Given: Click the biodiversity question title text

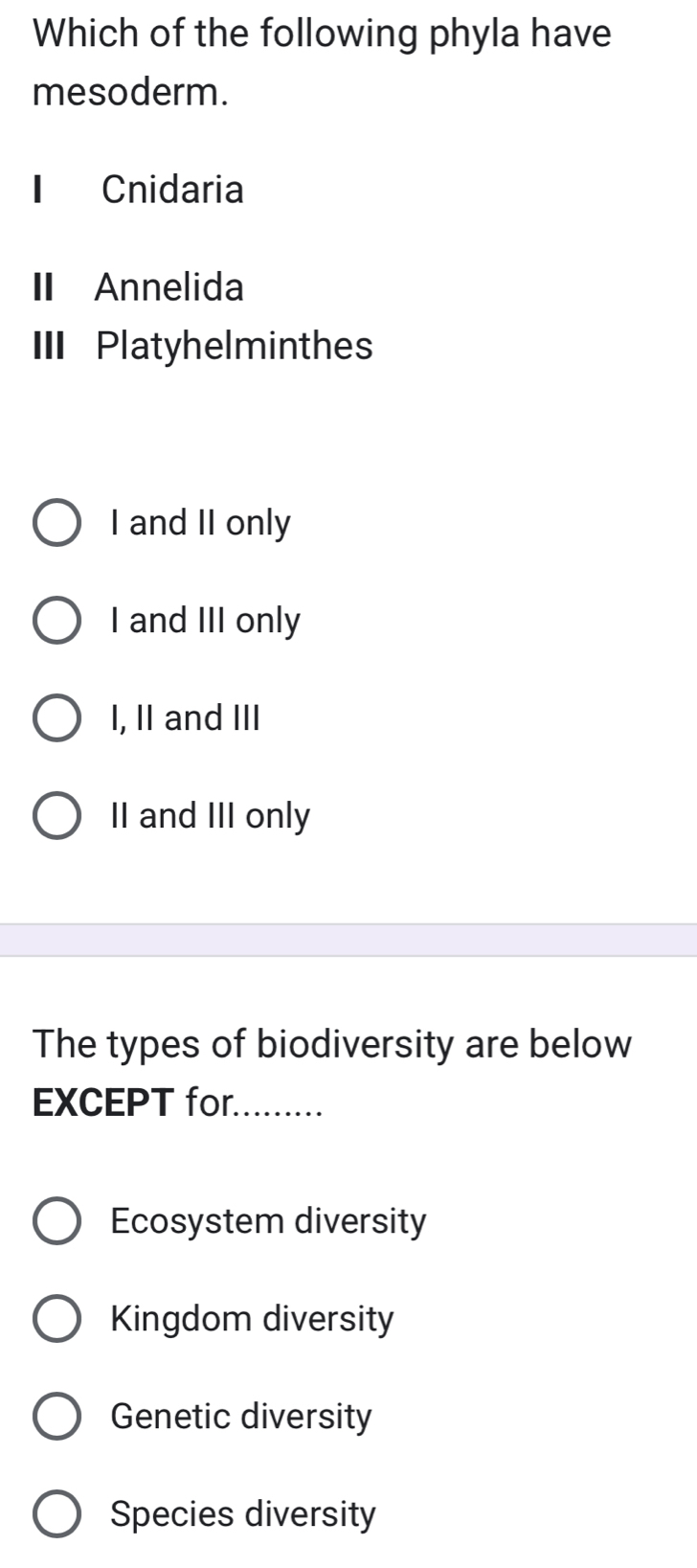Looking at the screenshot, I should tap(330, 1044).
